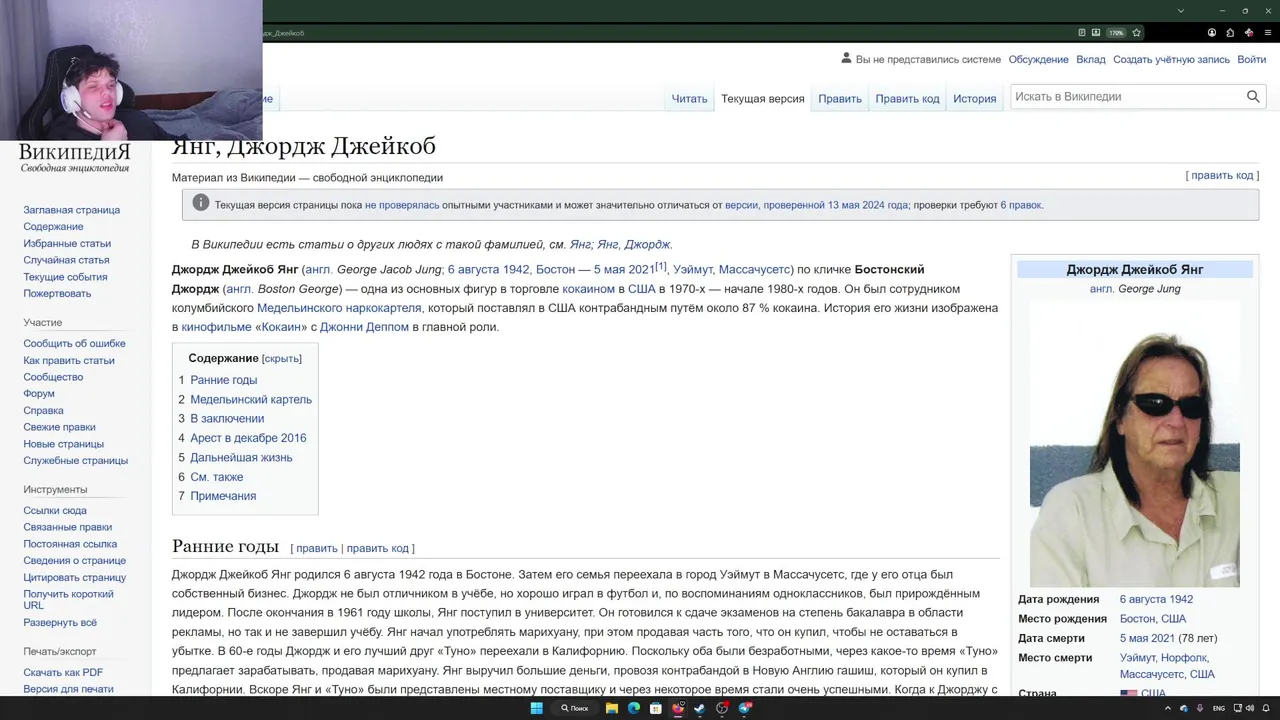This screenshot has height=720, width=1280.
Task: Open 'Бостон, США' birthplace link in the infobox
Action: point(1153,619)
